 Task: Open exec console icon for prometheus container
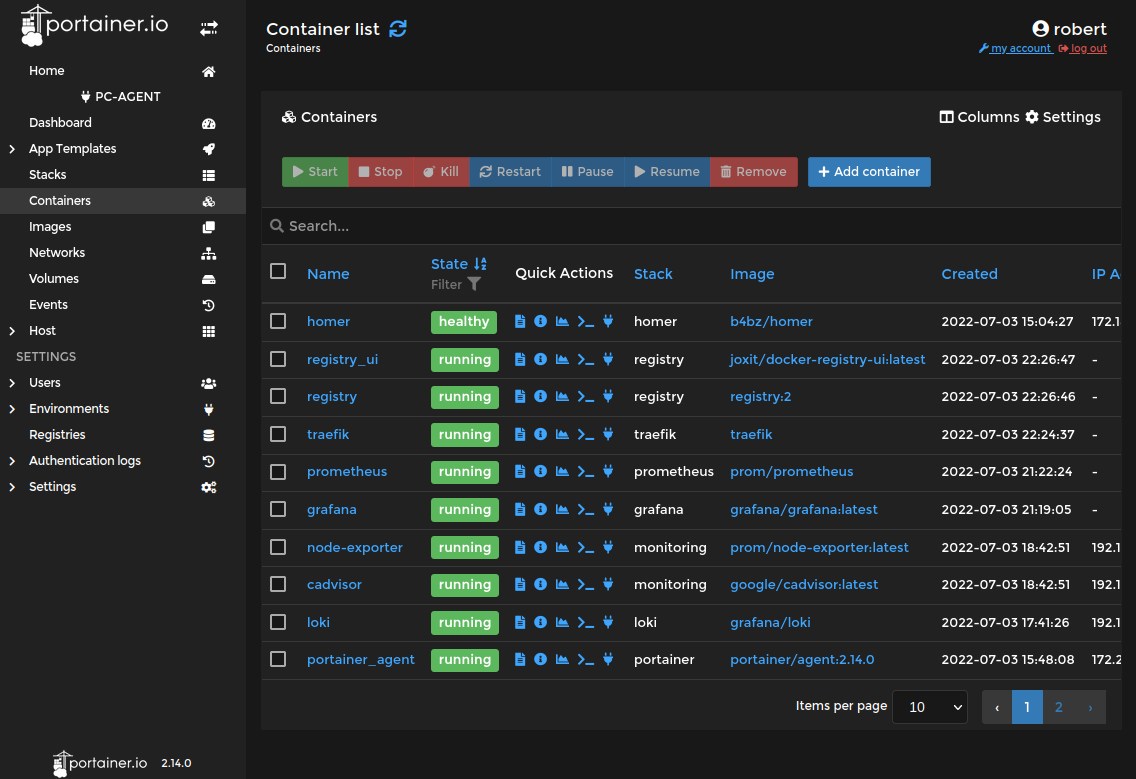(586, 472)
